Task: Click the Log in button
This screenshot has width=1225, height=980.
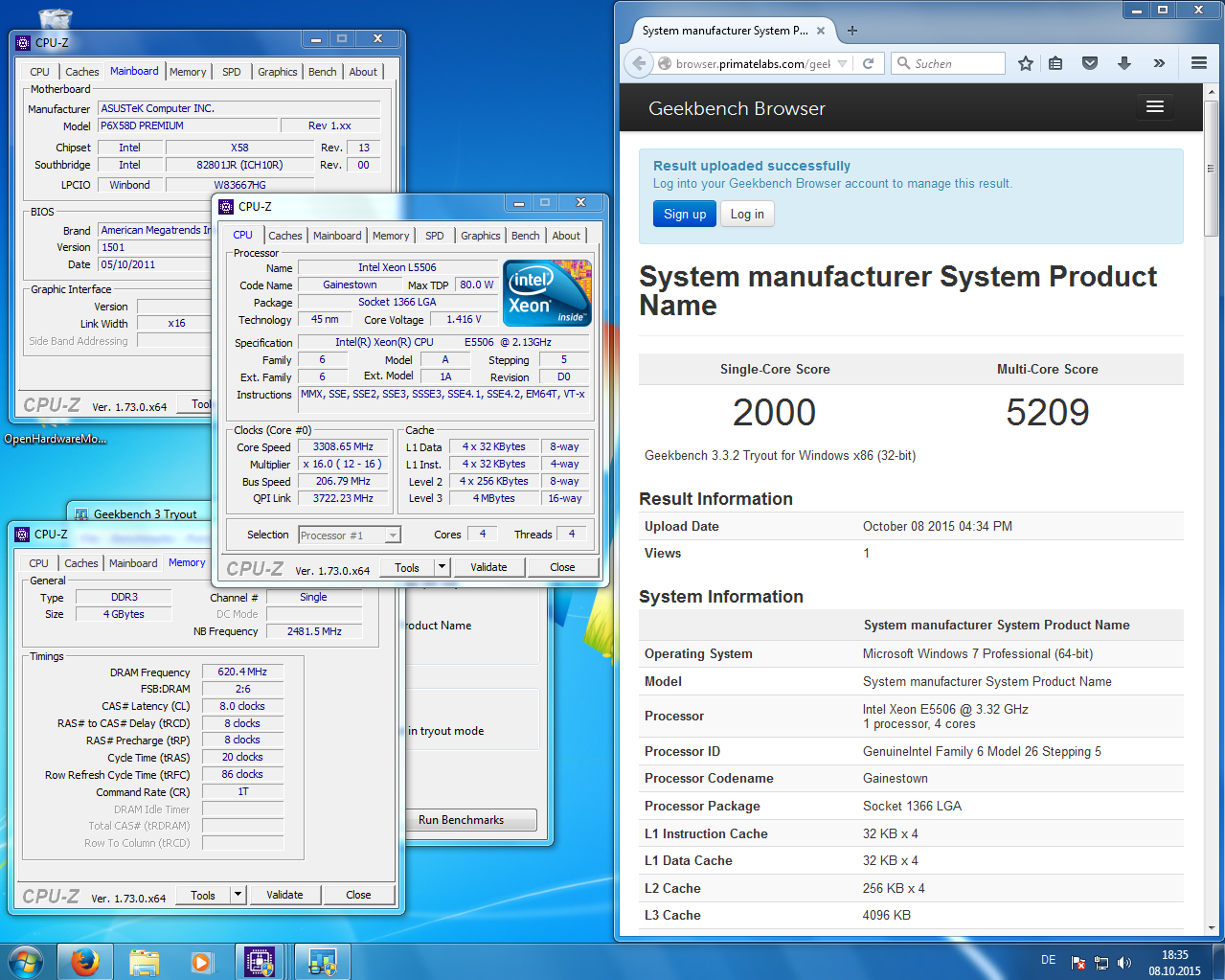Action: [747, 214]
